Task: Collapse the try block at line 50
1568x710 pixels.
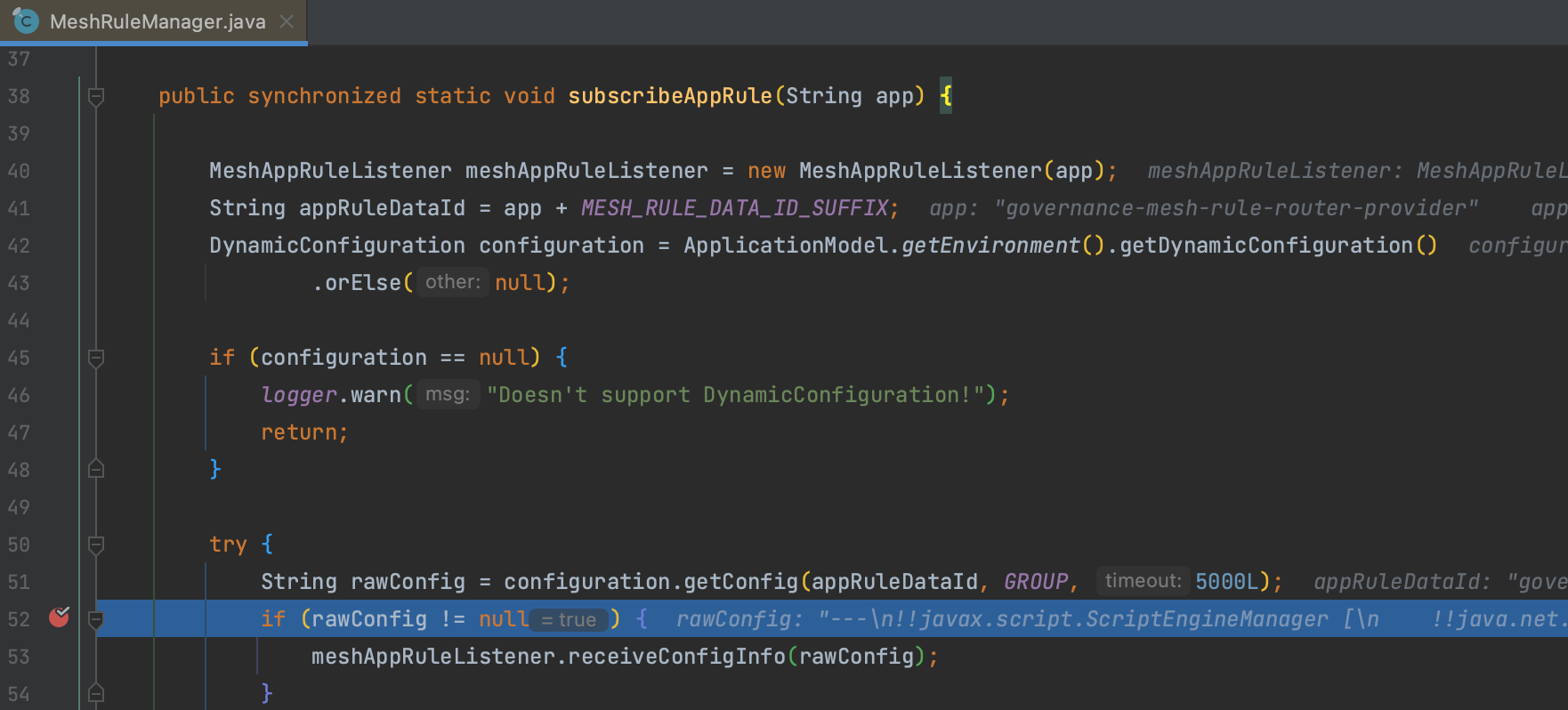Action: pos(96,545)
